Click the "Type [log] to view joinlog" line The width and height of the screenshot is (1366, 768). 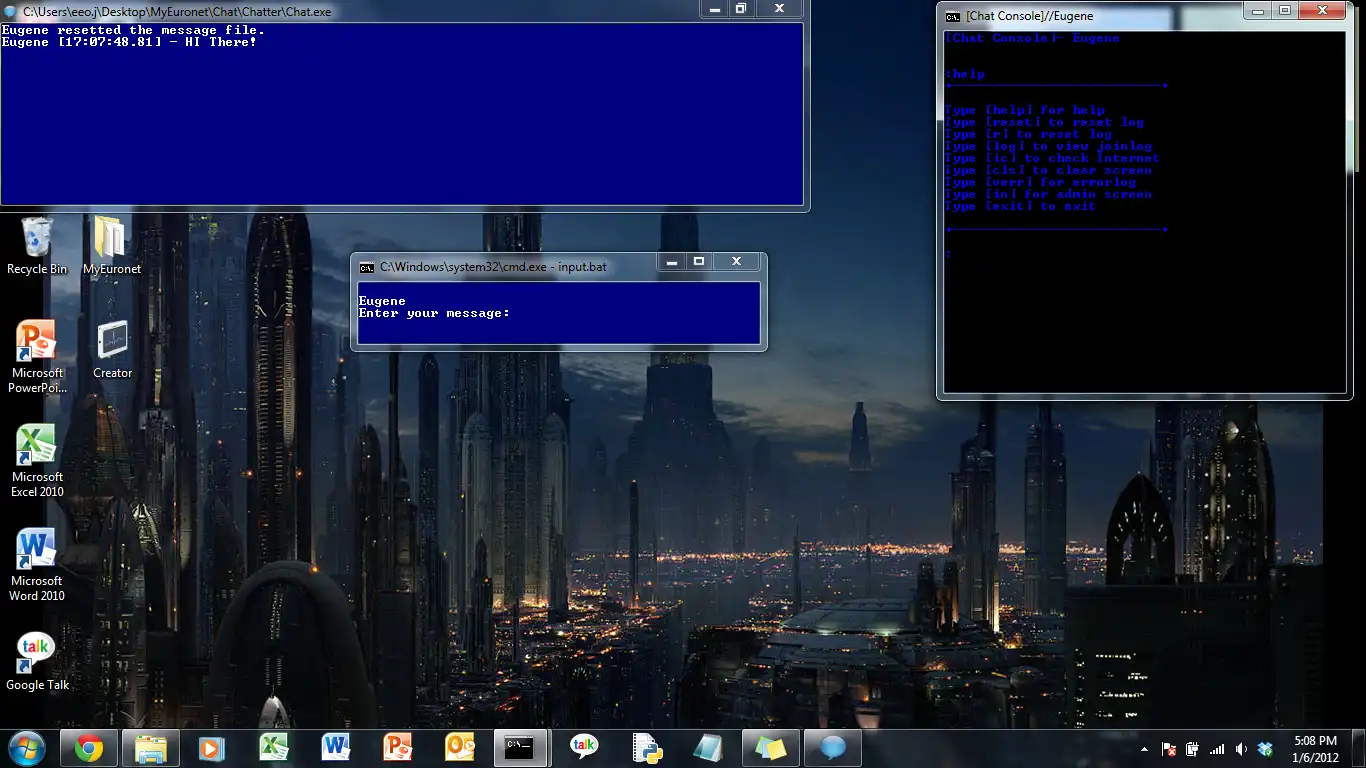(x=1048, y=146)
